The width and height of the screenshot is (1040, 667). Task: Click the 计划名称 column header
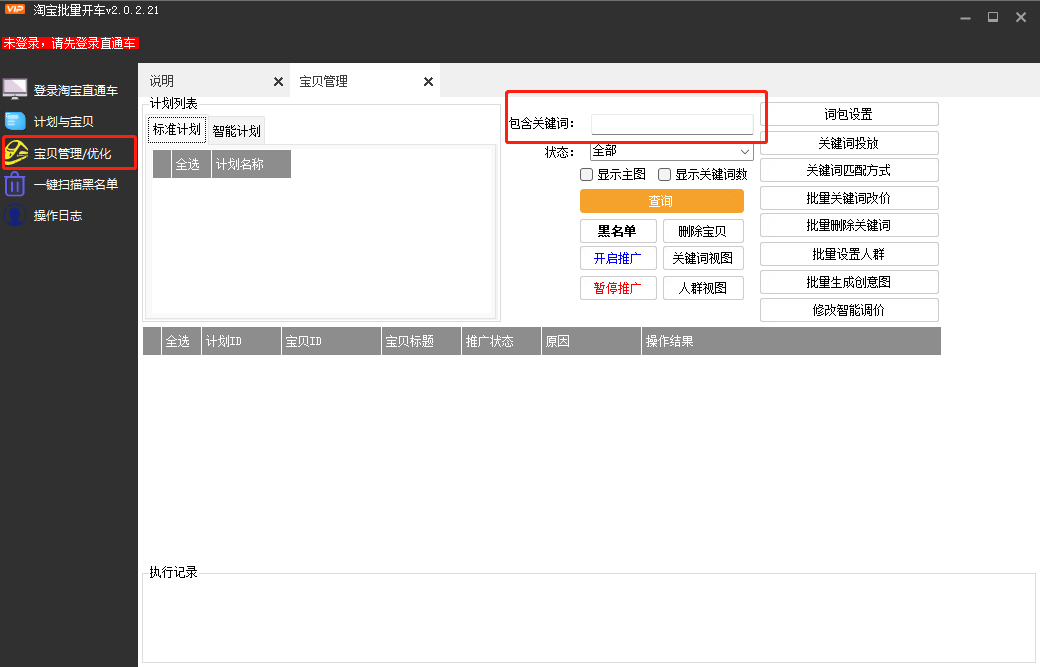point(251,164)
